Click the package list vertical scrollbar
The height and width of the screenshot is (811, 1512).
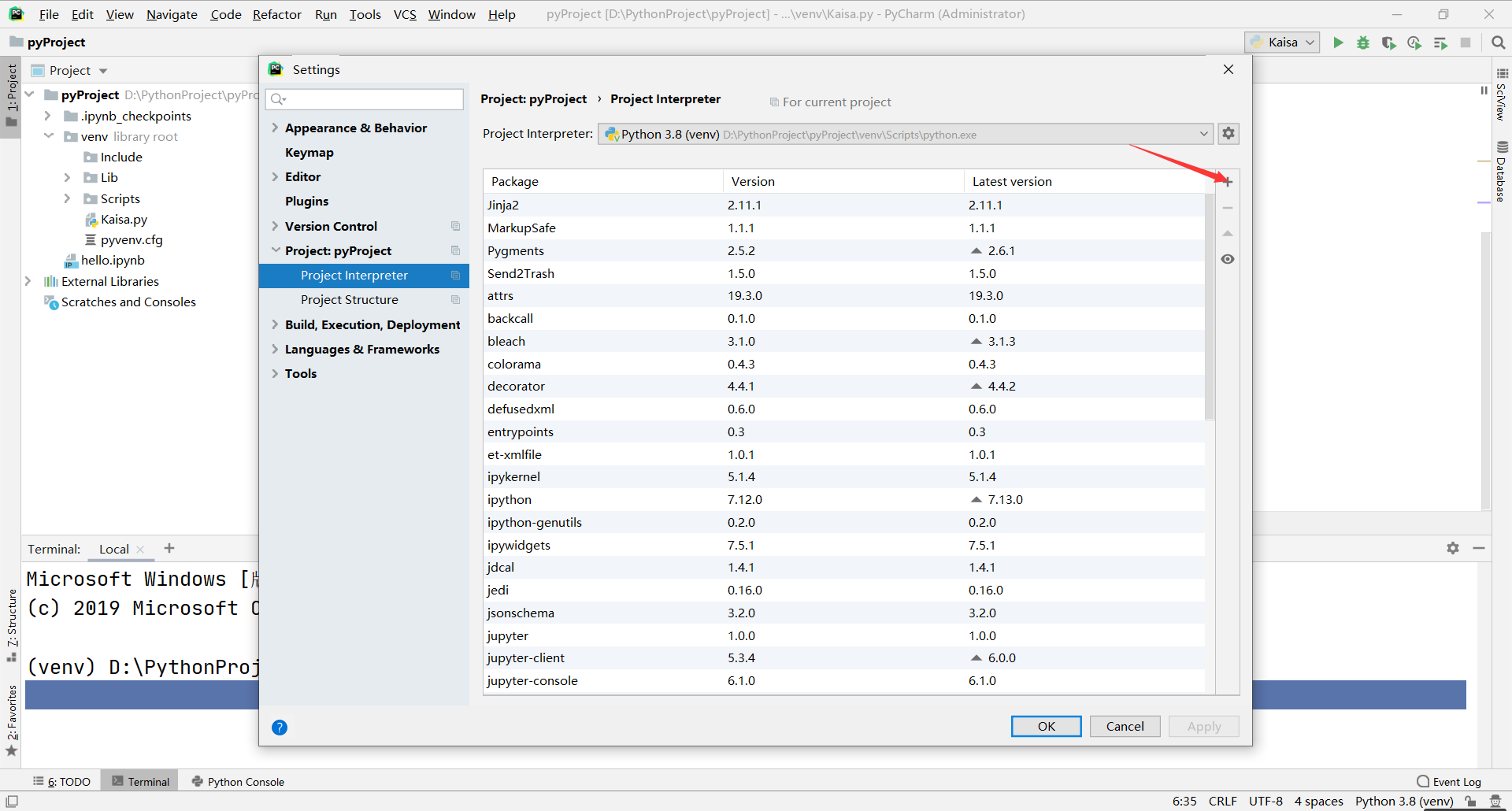click(x=1210, y=307)
